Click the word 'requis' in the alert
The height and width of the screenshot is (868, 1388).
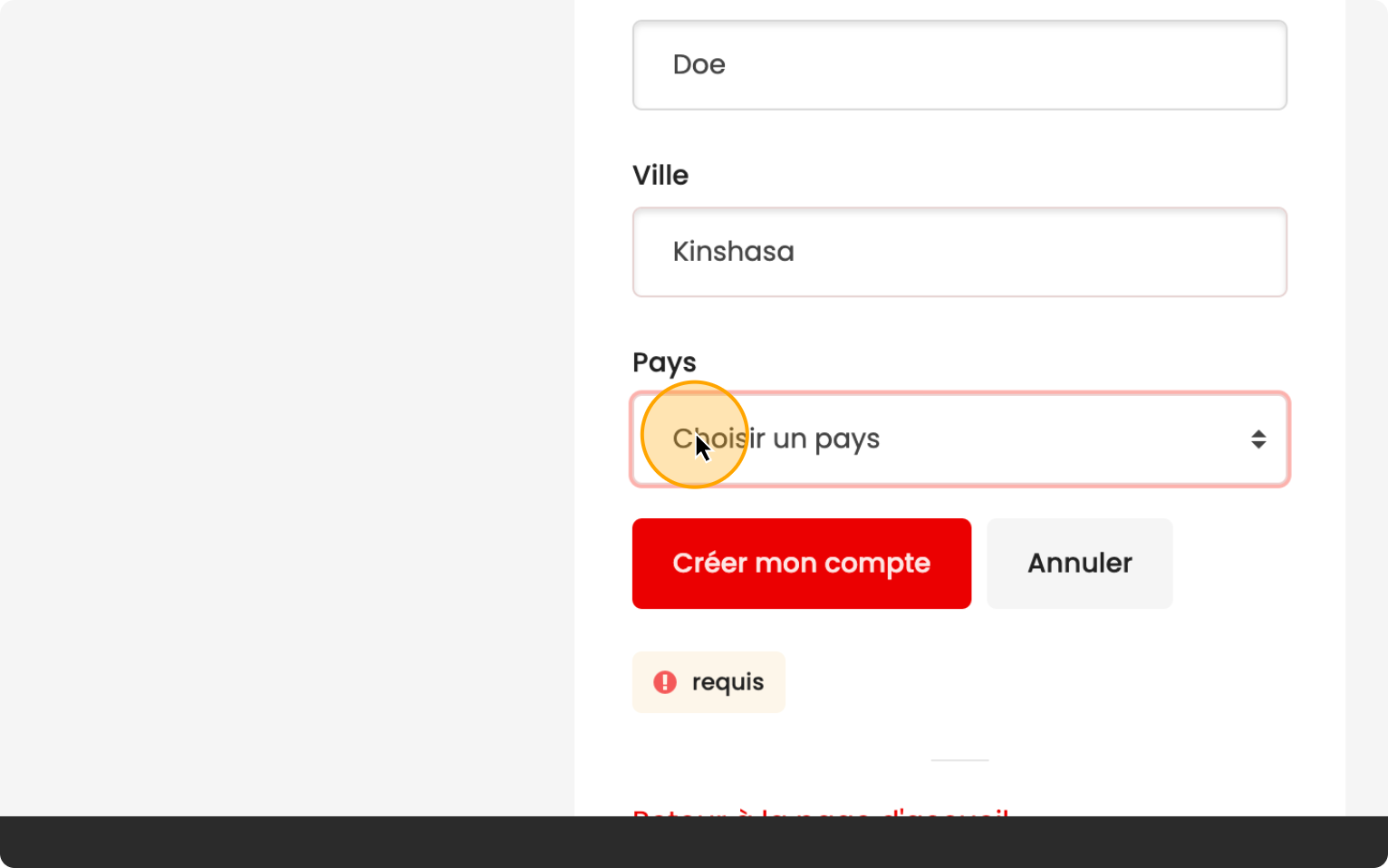[x=728, y=682]
